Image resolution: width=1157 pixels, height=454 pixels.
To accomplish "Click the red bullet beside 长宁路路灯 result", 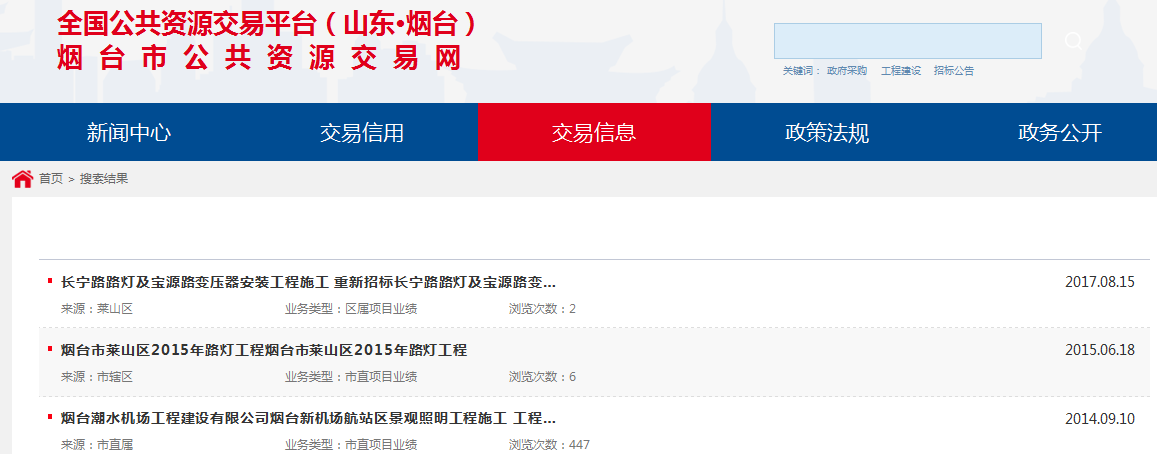I will [x=50, y=282].
